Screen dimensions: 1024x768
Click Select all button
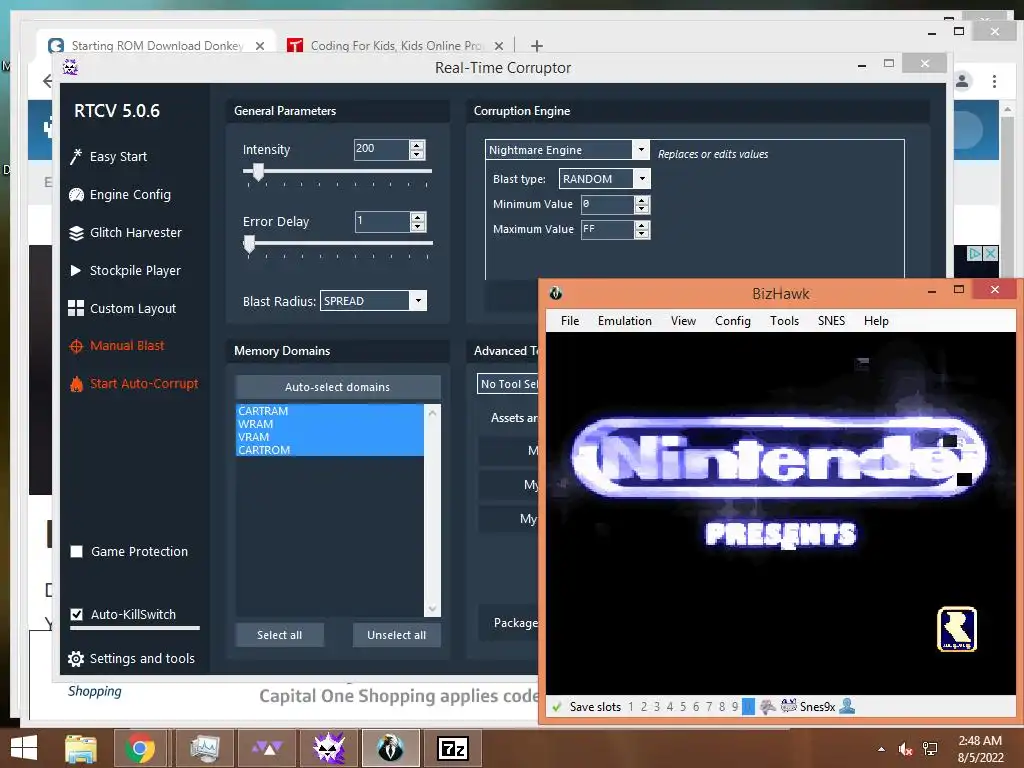point(280,635)
